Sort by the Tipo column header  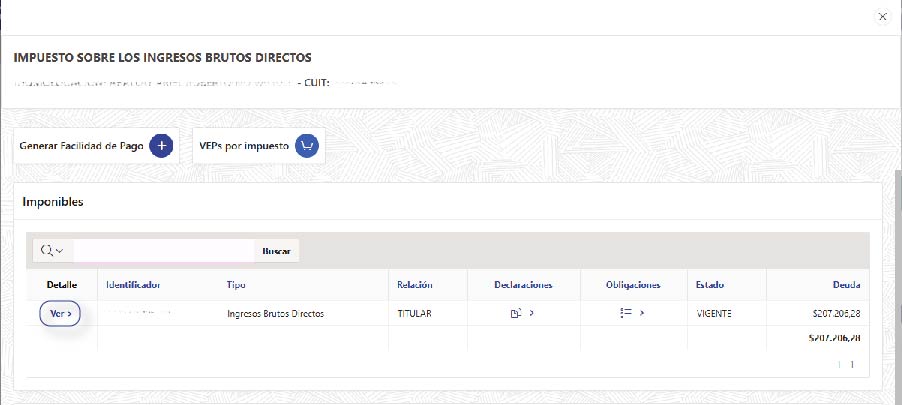point(236,285)
